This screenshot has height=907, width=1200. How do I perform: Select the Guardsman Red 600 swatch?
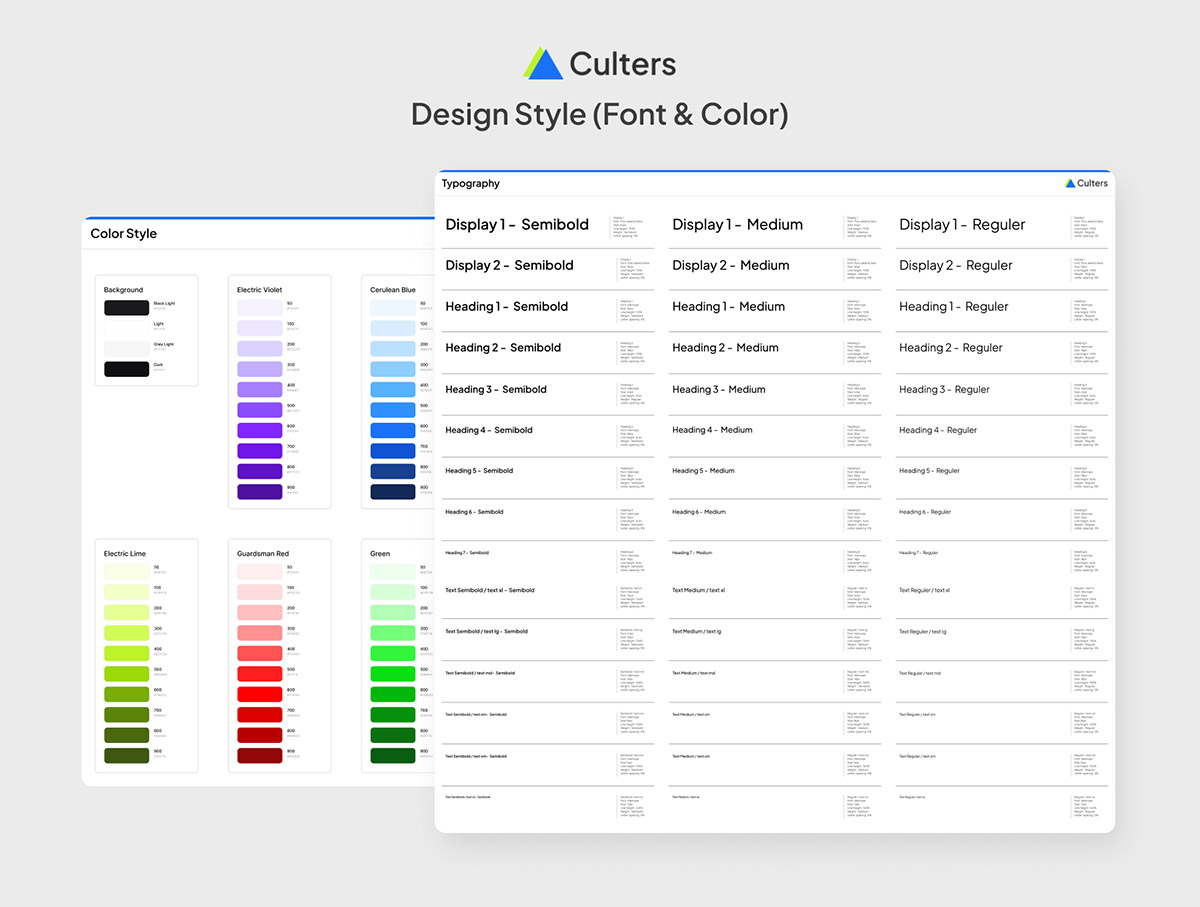point(259,694)
